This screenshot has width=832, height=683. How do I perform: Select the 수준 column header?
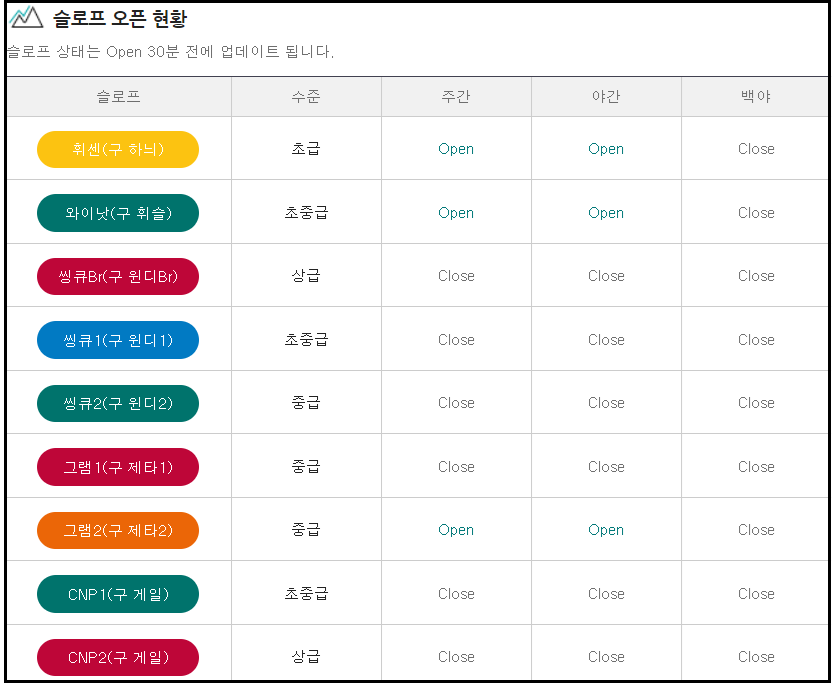point(305,96)
